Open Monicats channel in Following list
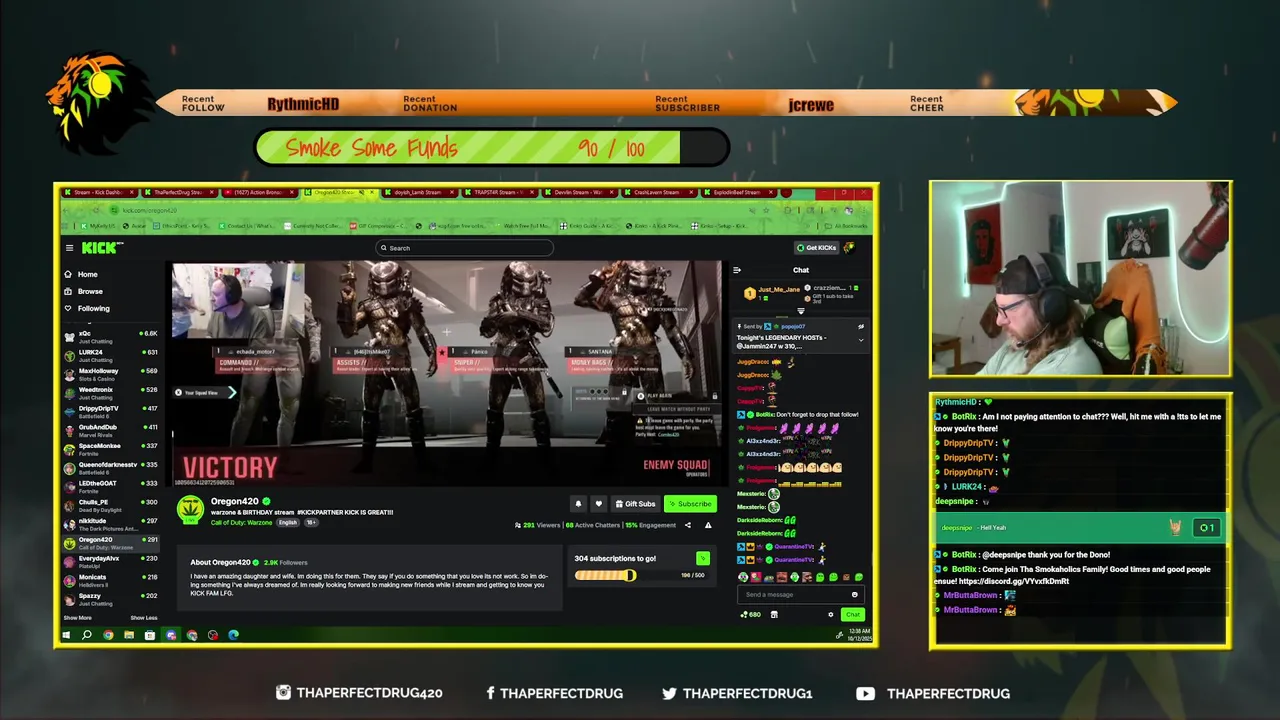The width and height of the screenshot is (1280, 720). click(x=111, y=580)
